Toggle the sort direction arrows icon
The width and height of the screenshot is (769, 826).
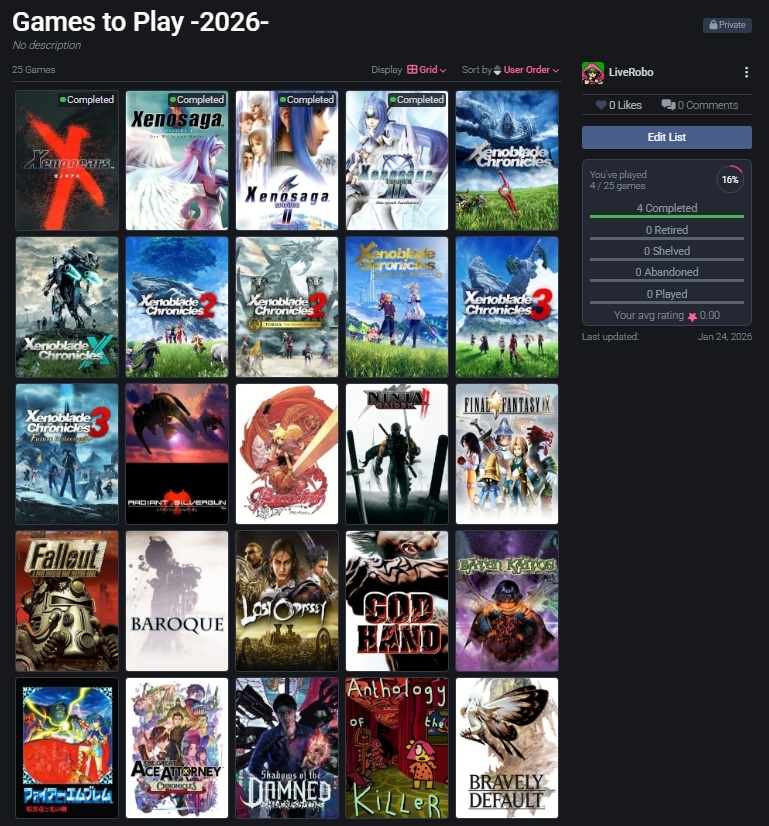click(x=497, y=70)
